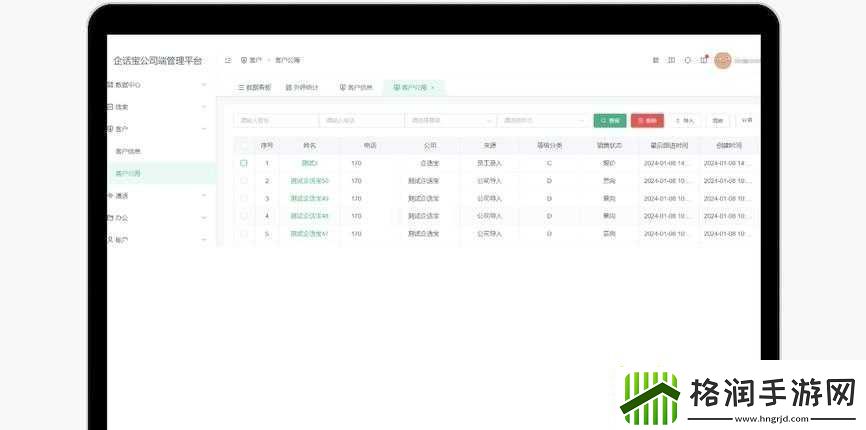This screenshot has width=866, height=430.
Task: Click the 等级分类 column header
Action: (550, 146)
